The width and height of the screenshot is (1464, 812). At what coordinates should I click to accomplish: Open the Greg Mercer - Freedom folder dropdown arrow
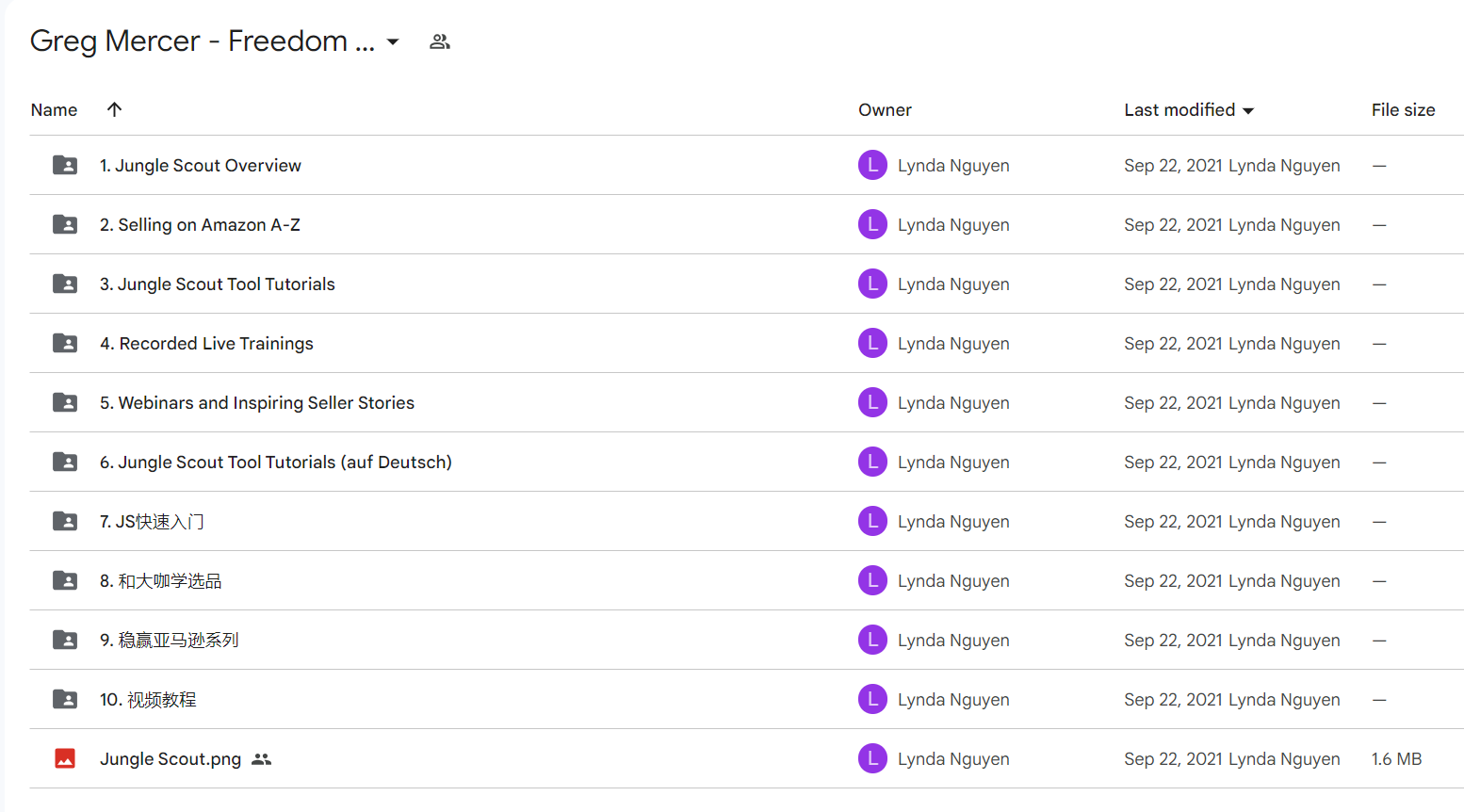(393, 42)
